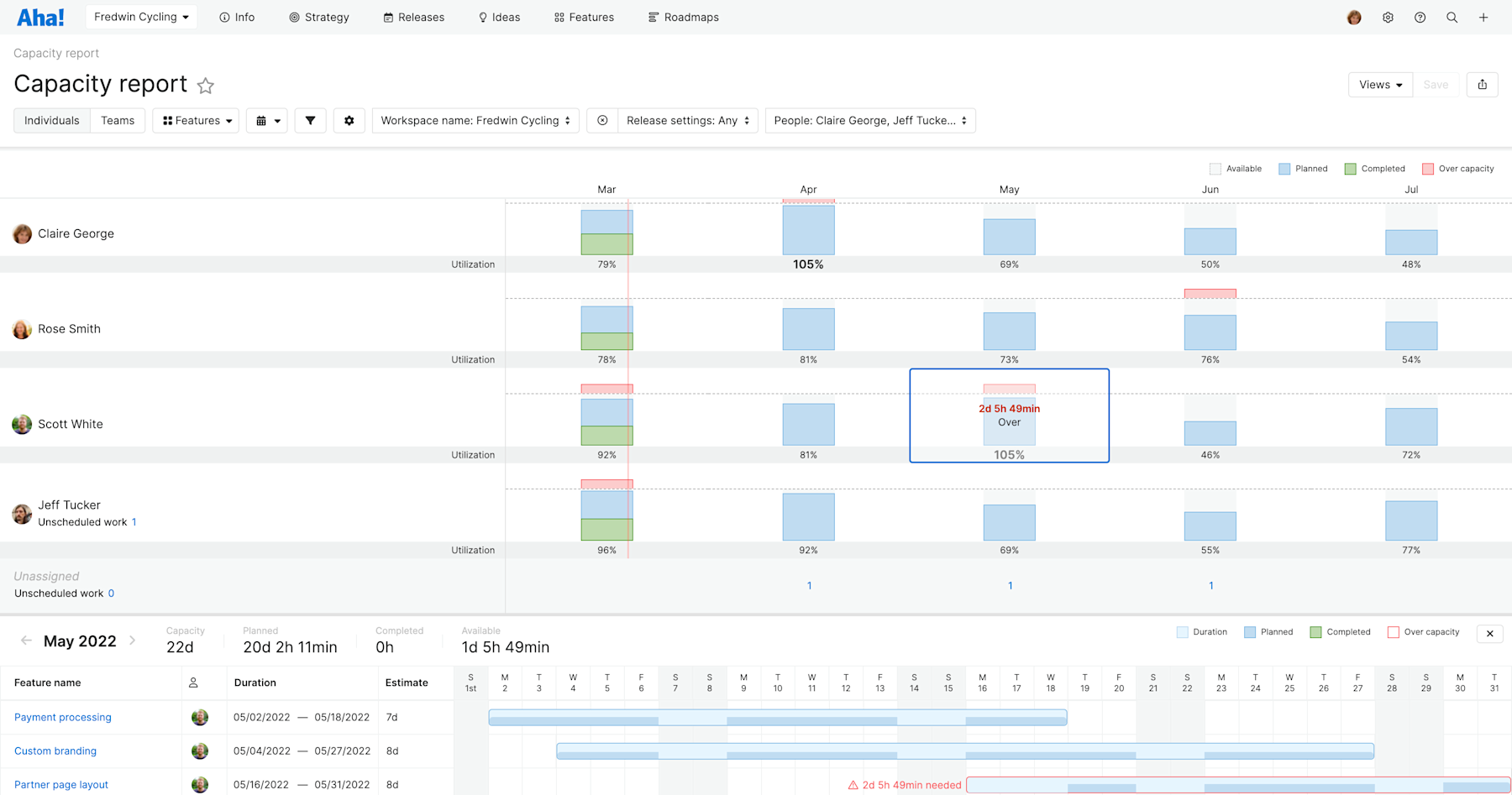This screenshot has height=795, width=1512.
Task: Click the filter icon in toolbar
Action: (310, 120)
